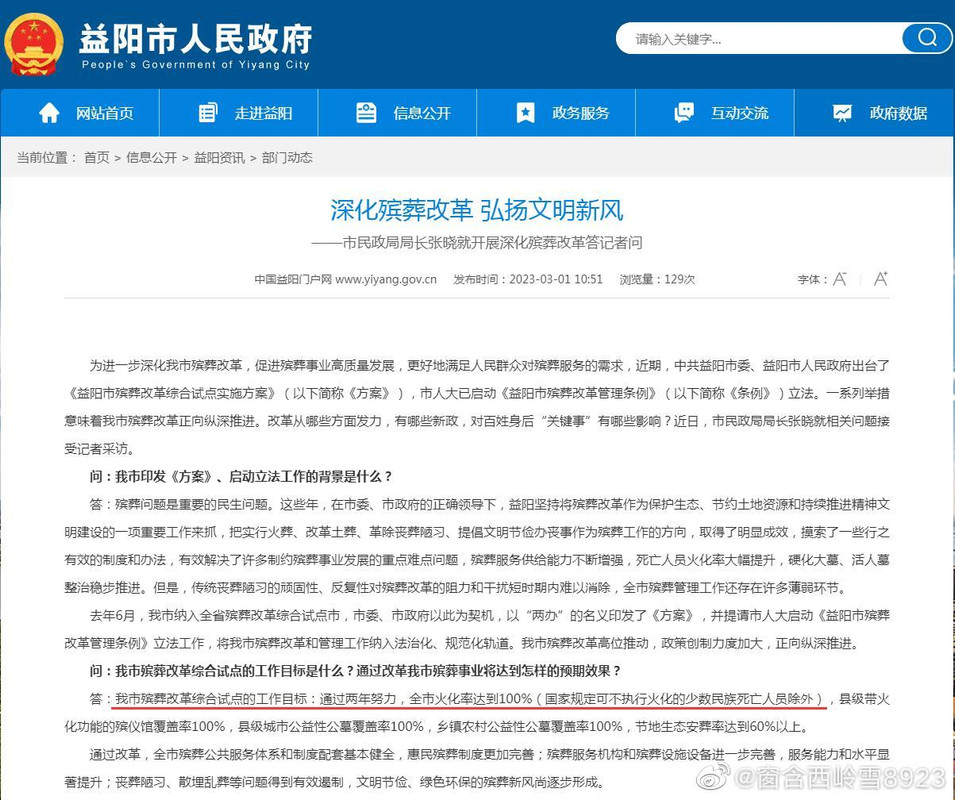The height and width of the screenshot is (800, 955).
Task: Click the opening paragraph starting 为进一步深化我市殡葬改革
Action: (x=477, y=407)
